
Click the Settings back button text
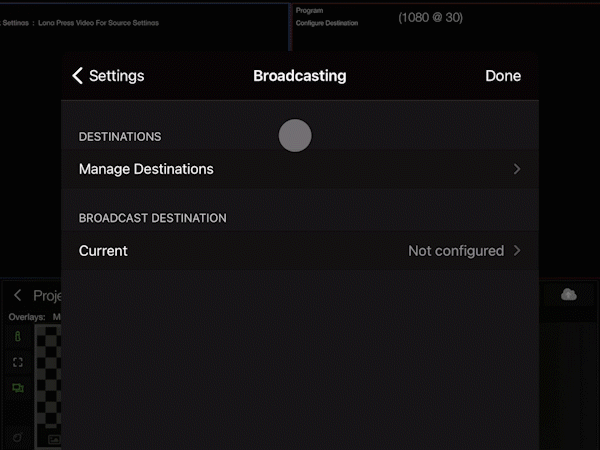[116, 76]
